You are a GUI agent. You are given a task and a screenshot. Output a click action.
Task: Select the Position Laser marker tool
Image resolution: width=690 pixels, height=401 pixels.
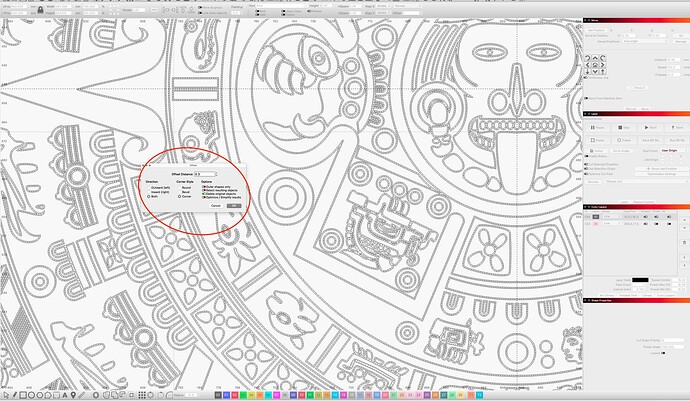(73, 395)
